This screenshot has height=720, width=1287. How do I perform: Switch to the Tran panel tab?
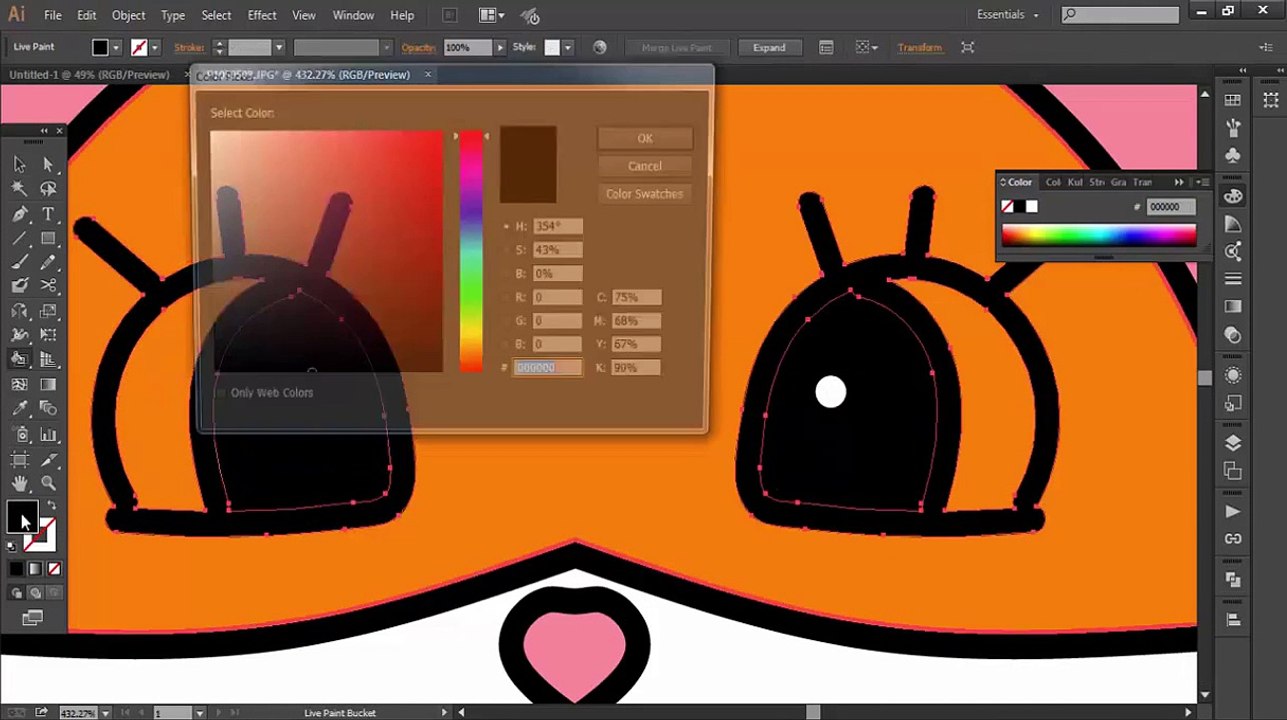coord(1141,182)
